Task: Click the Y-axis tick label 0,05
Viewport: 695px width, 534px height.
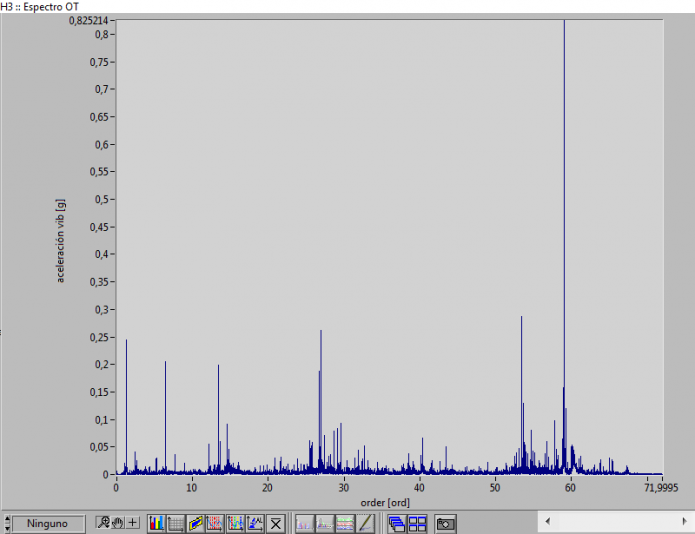Action: click(x=99, y=447)
